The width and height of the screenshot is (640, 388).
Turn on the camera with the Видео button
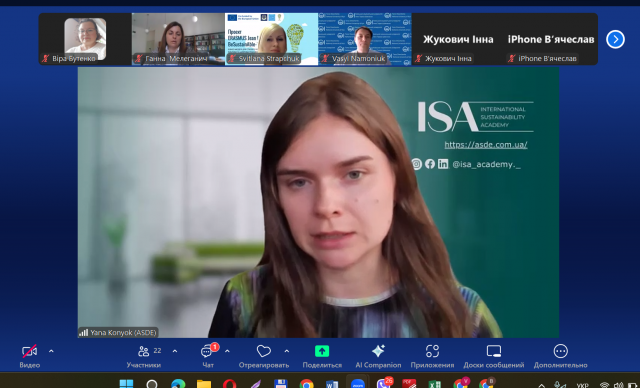click(29, 356)
